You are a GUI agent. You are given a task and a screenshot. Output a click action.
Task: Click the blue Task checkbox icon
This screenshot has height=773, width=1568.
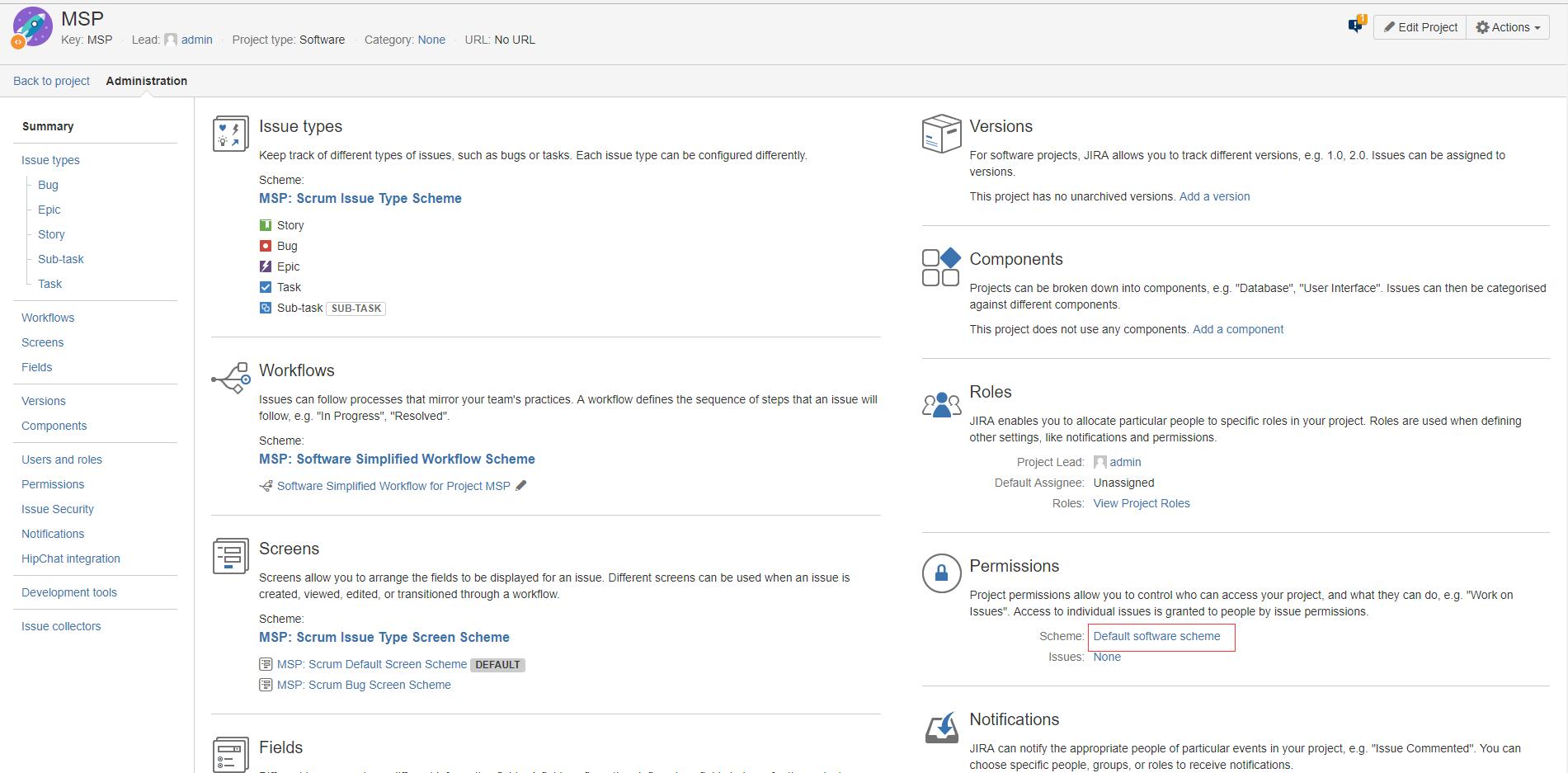coord(266,287)
